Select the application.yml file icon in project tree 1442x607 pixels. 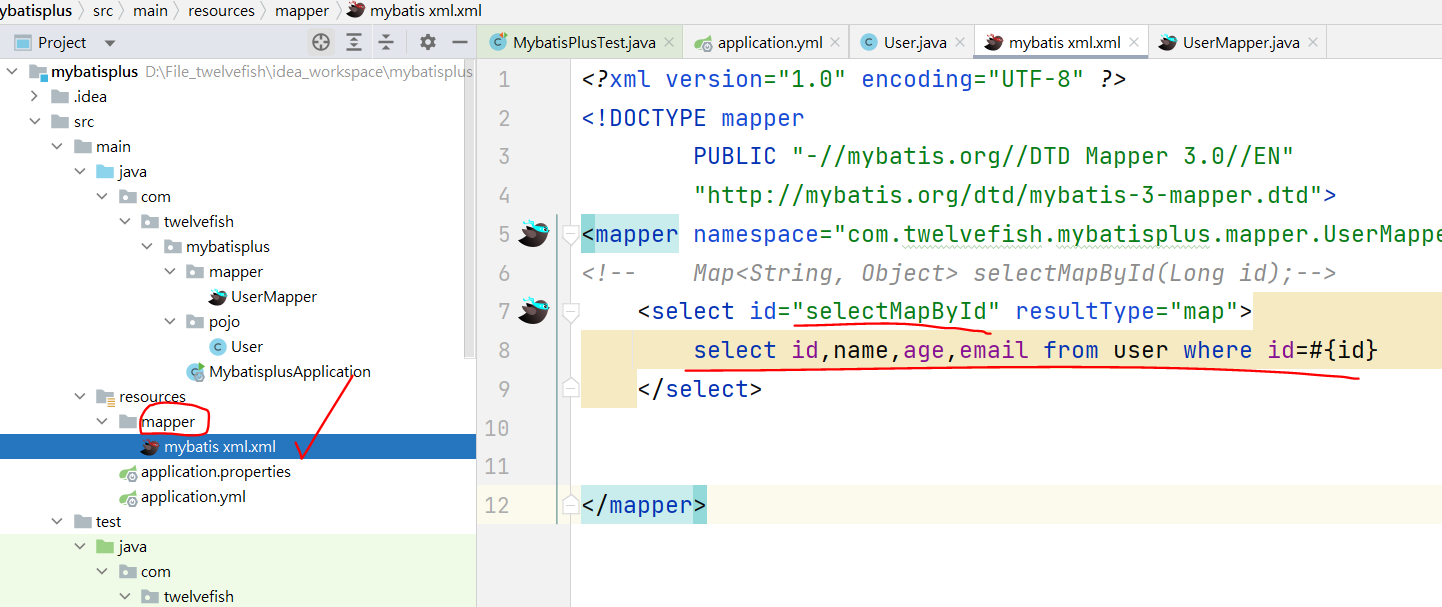(127, 497)
